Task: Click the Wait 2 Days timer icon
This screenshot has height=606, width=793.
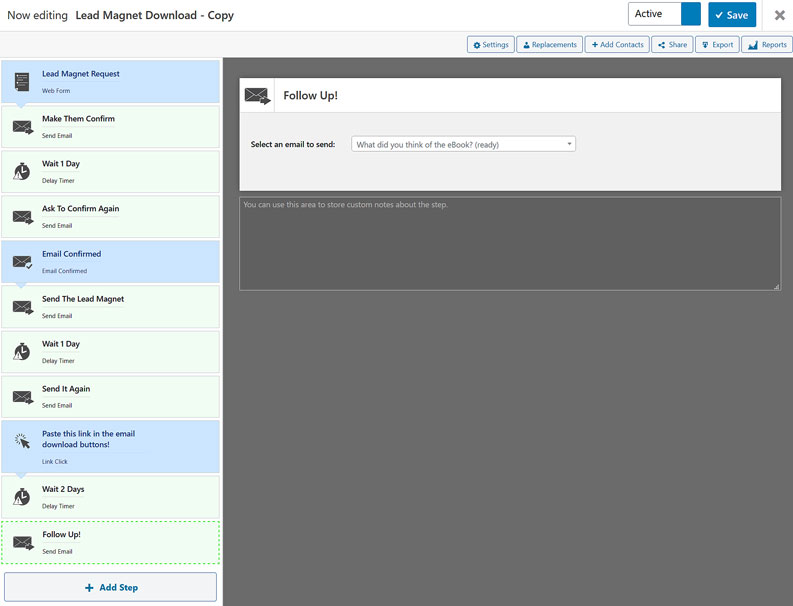Action: point(22,497)
